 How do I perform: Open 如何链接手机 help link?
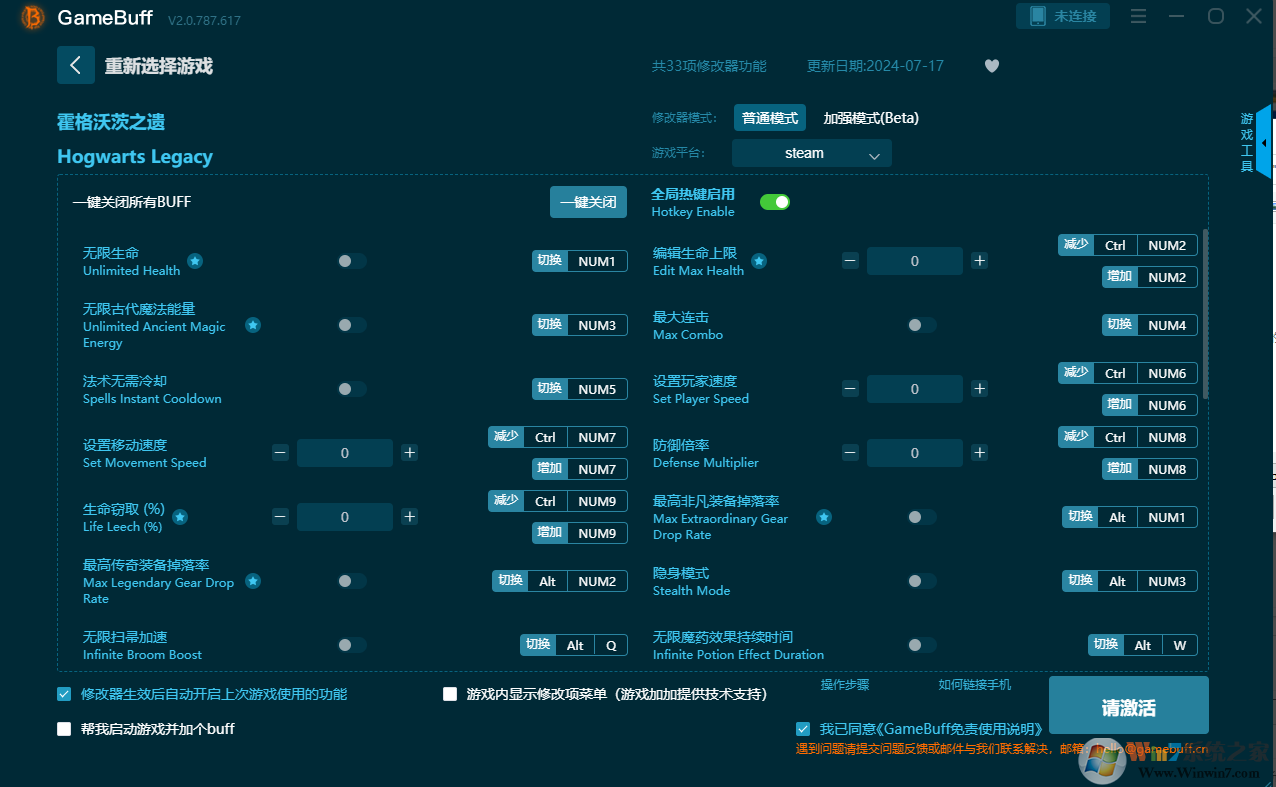[x=975, y=685]
